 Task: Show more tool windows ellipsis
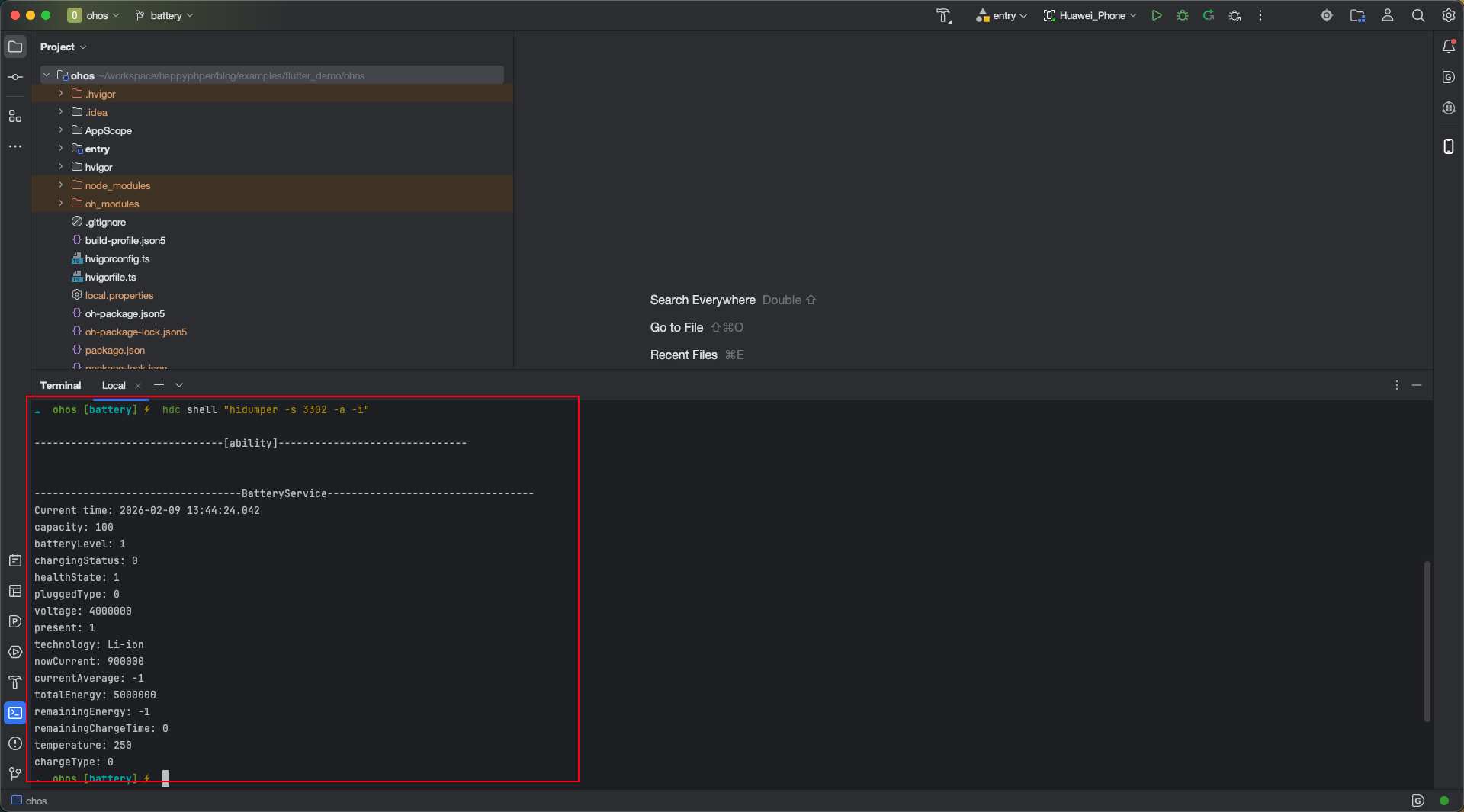click(x=15, y=146)
